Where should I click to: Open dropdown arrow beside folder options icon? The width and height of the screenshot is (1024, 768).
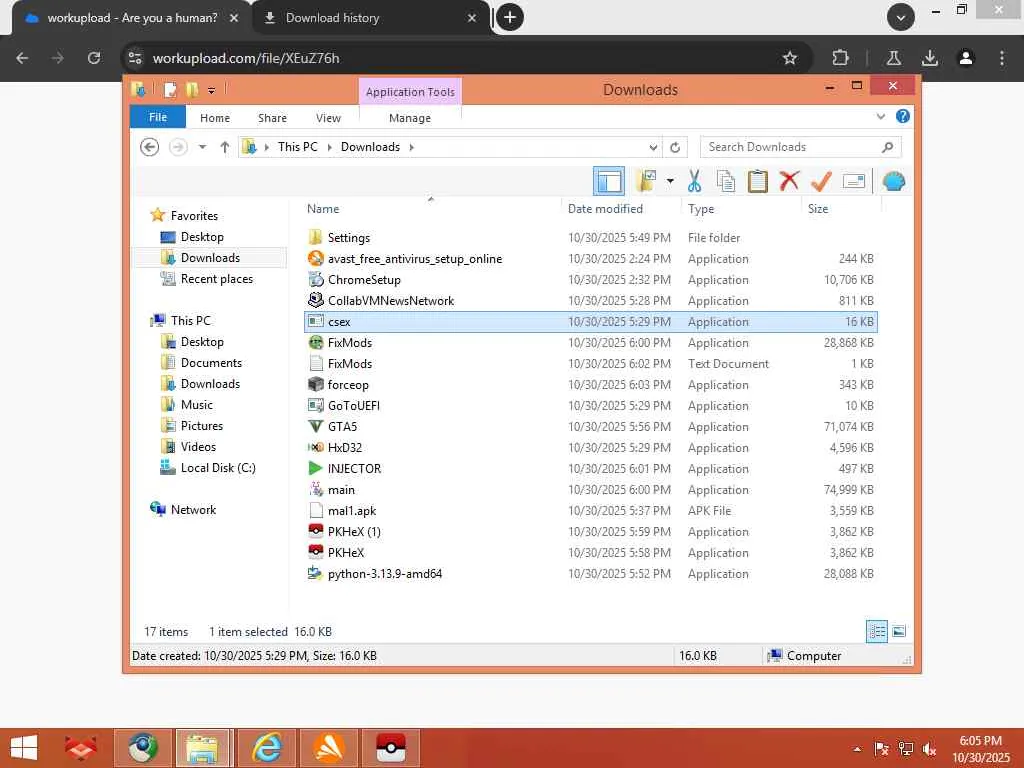coord(670,181)
